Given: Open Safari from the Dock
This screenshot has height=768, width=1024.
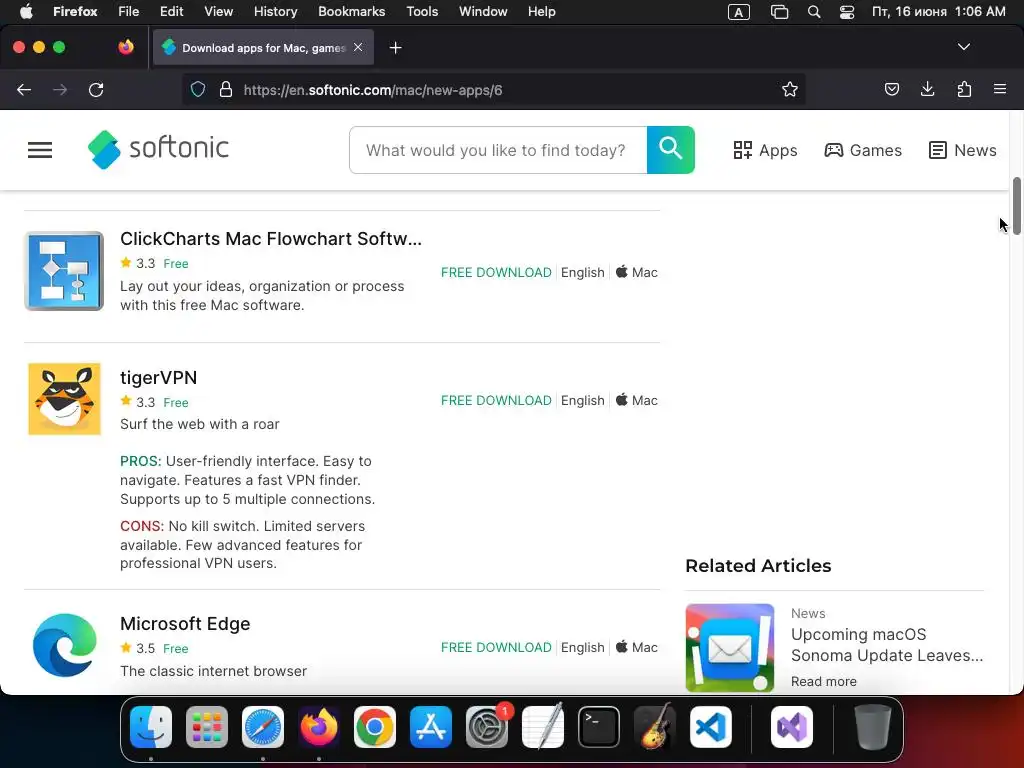Looking at the screenshot, I should [263, 727].
